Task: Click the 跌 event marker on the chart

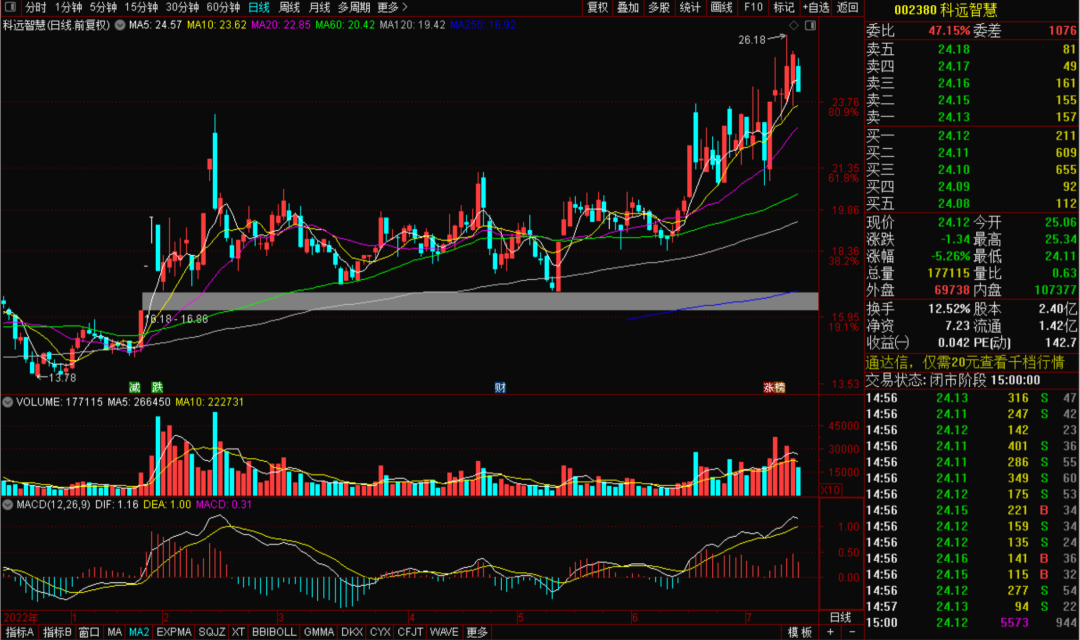Action: (157, 387)
